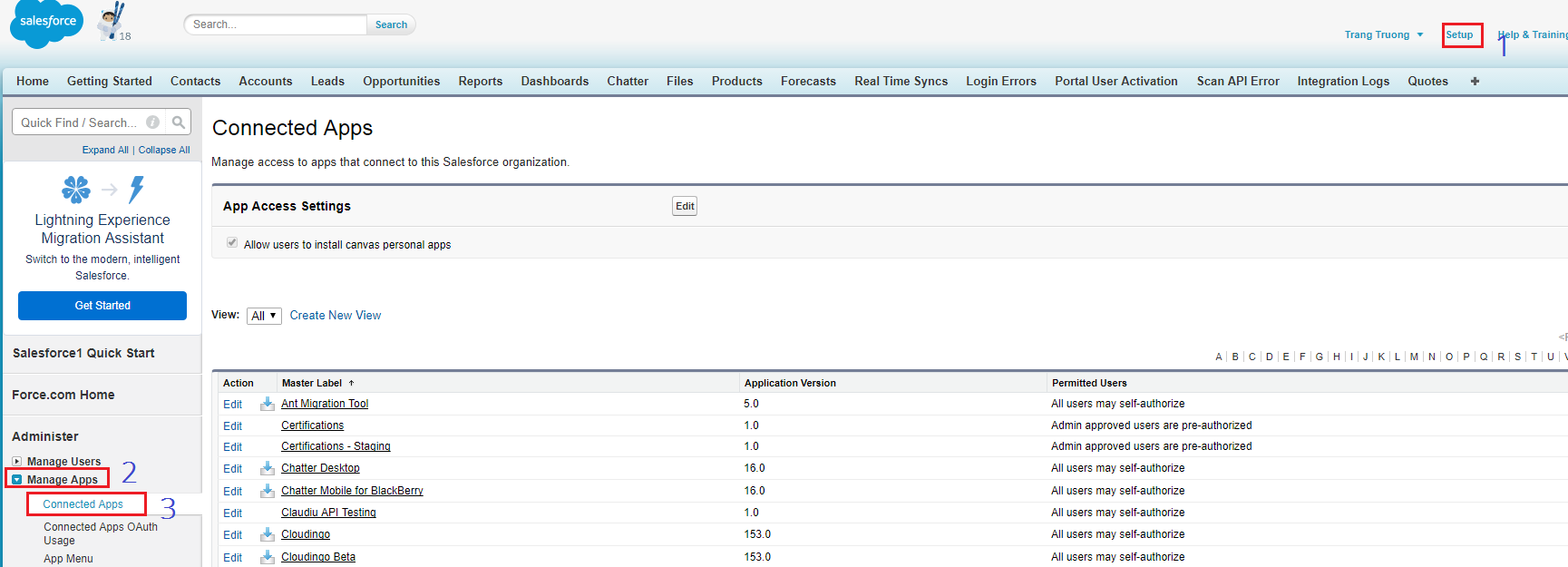The image size is (1568, 567).
Task: Click the Astro mascot icon near the logo
Action: (112, 22)
